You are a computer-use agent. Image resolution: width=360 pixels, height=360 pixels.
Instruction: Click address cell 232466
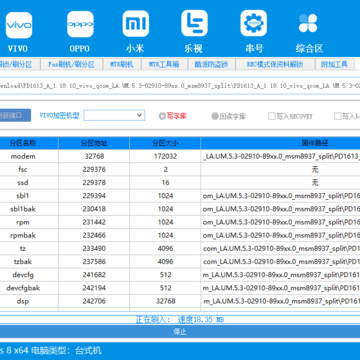[94, 235]
